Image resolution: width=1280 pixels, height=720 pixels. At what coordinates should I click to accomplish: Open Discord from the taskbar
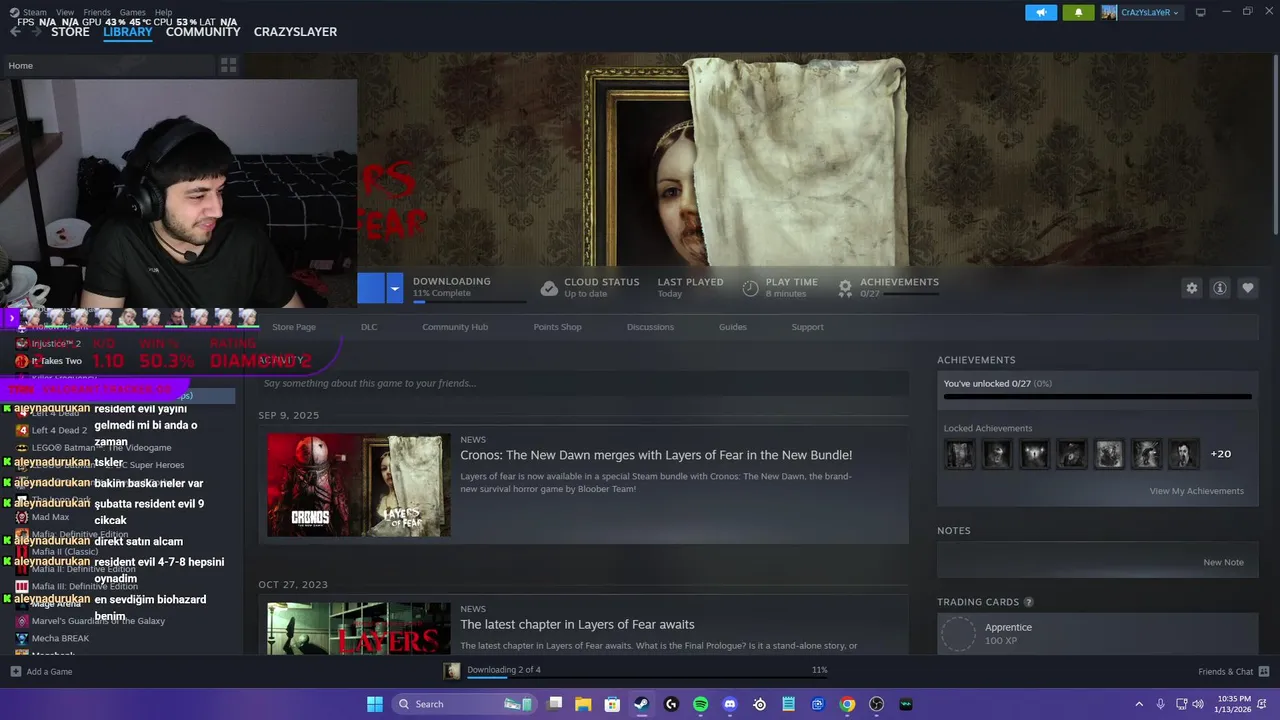[730, 704]
